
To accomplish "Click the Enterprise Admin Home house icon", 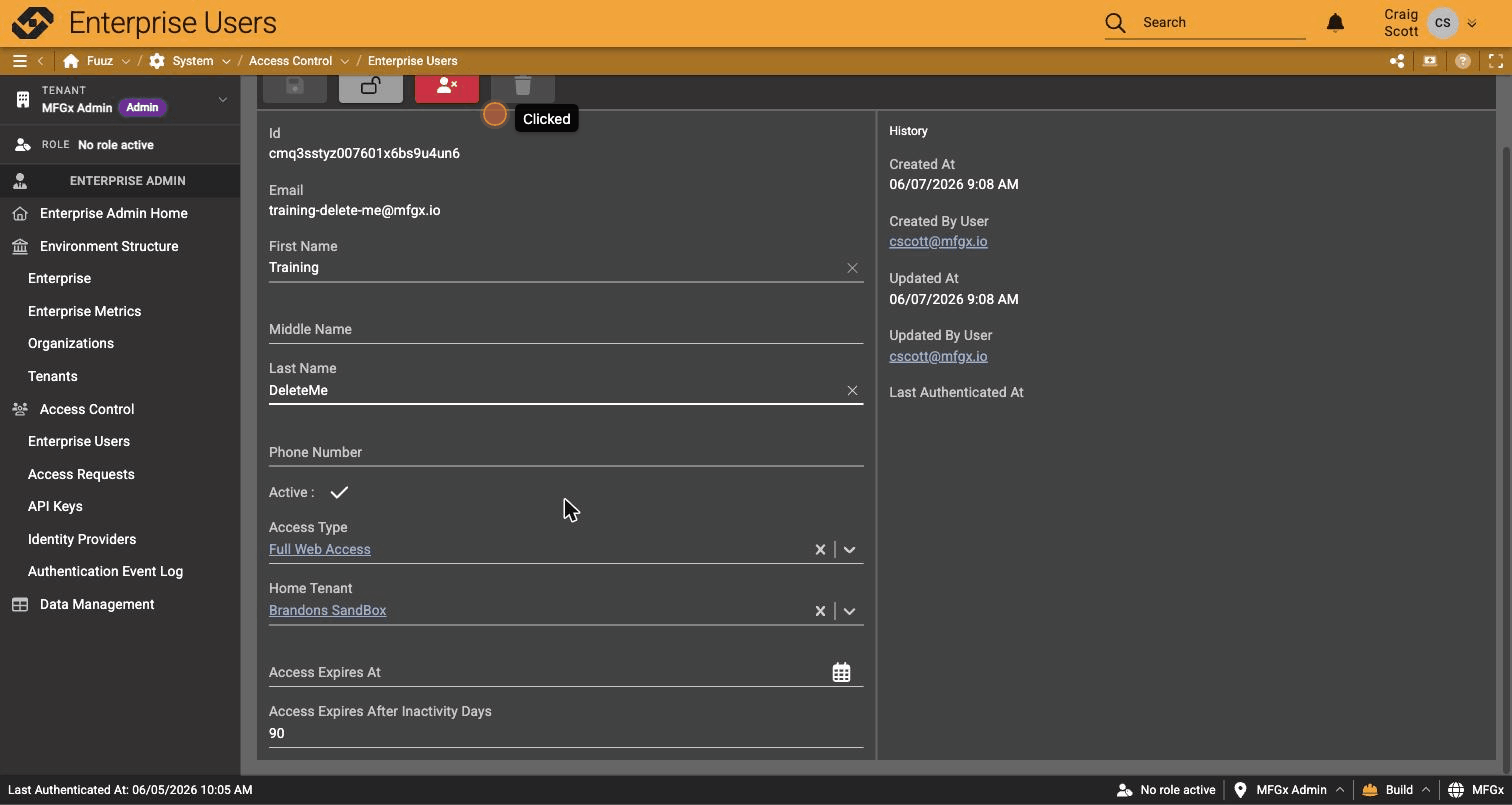I will [x=20, y=214].
